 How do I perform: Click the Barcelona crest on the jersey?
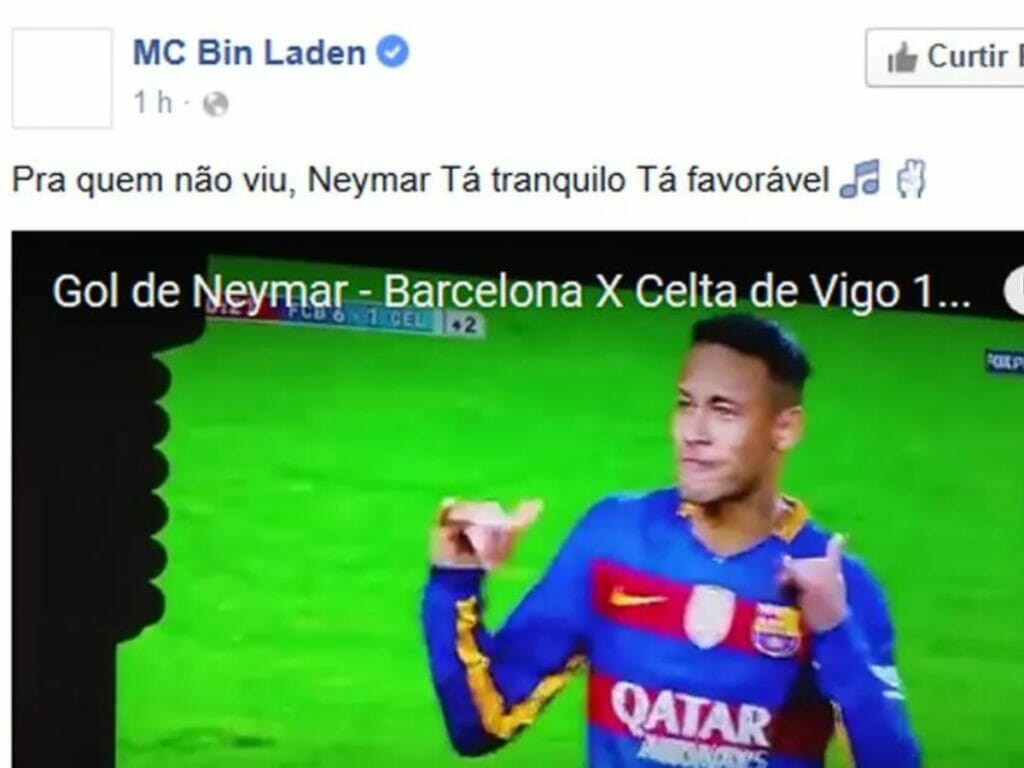[776, 629]
